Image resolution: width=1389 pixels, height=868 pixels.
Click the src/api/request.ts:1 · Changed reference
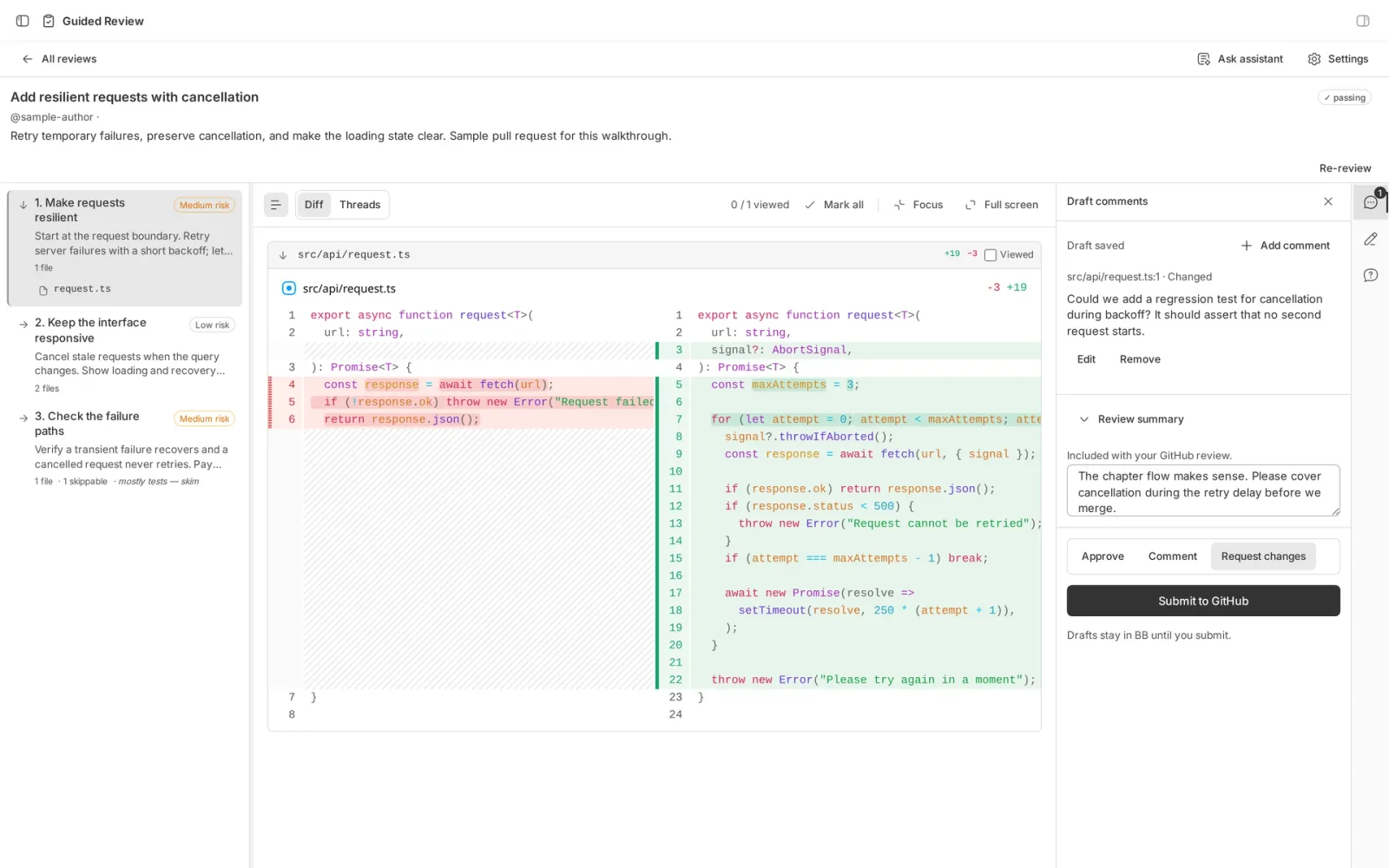click(x=1139, y=277)
